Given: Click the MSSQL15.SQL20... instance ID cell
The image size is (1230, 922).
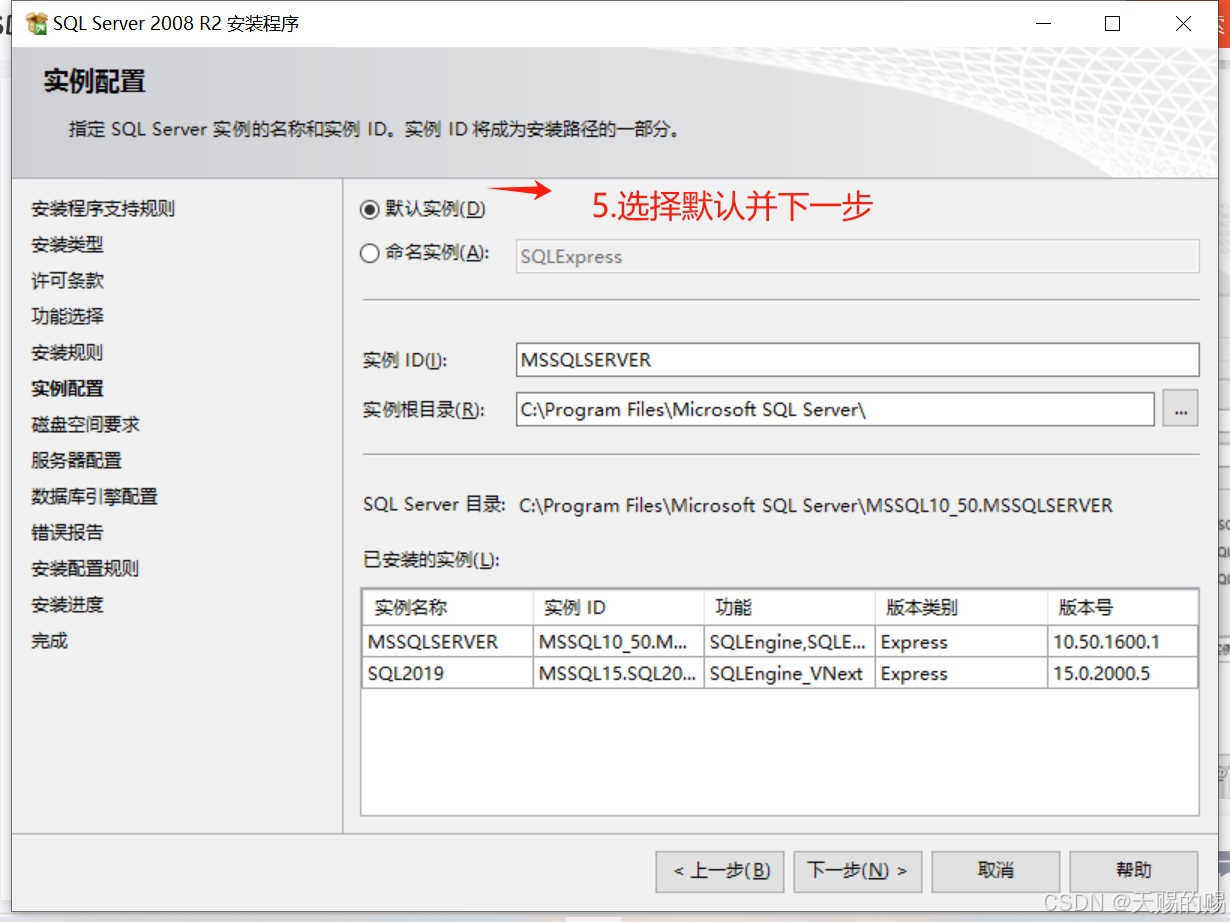Looking at the screenshot, I should [618, 673].
